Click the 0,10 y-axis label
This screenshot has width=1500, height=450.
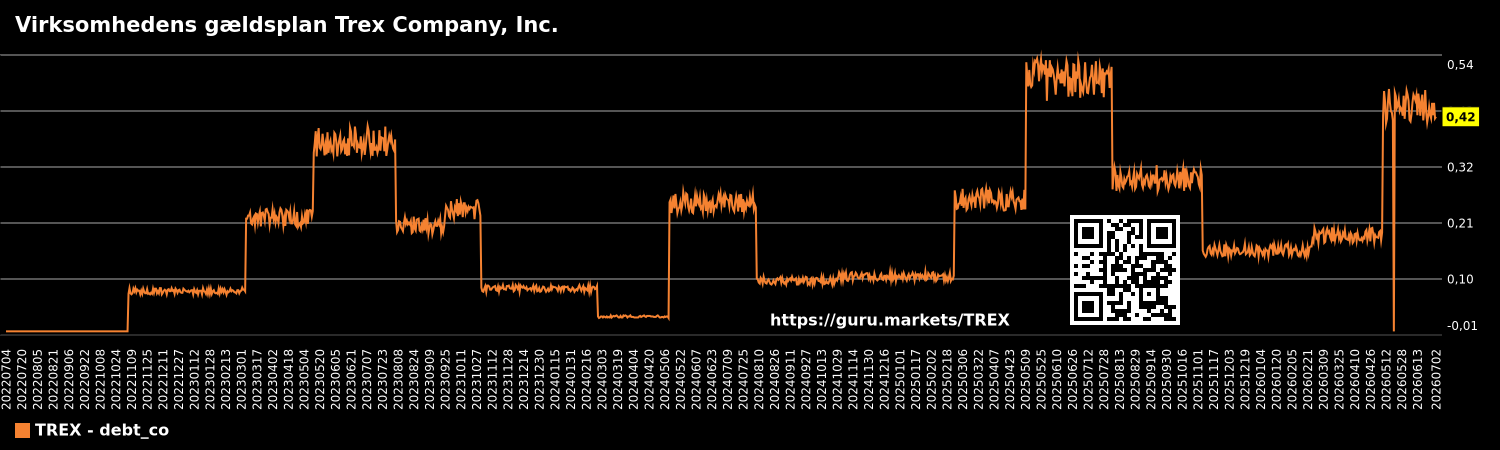(1460, 279)
